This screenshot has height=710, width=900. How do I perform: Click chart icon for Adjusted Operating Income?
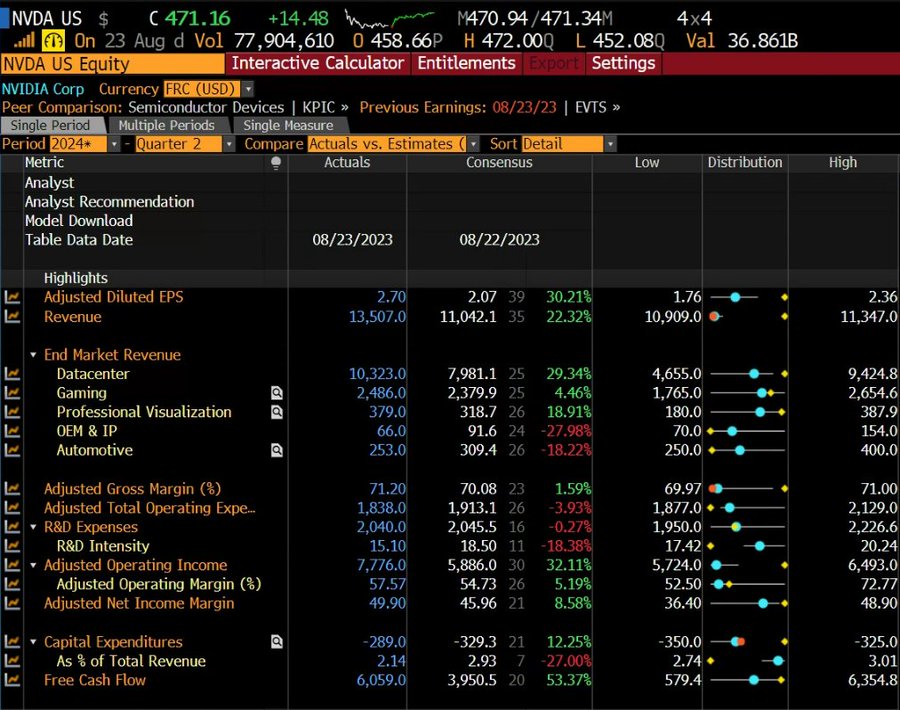click(11, 565)
